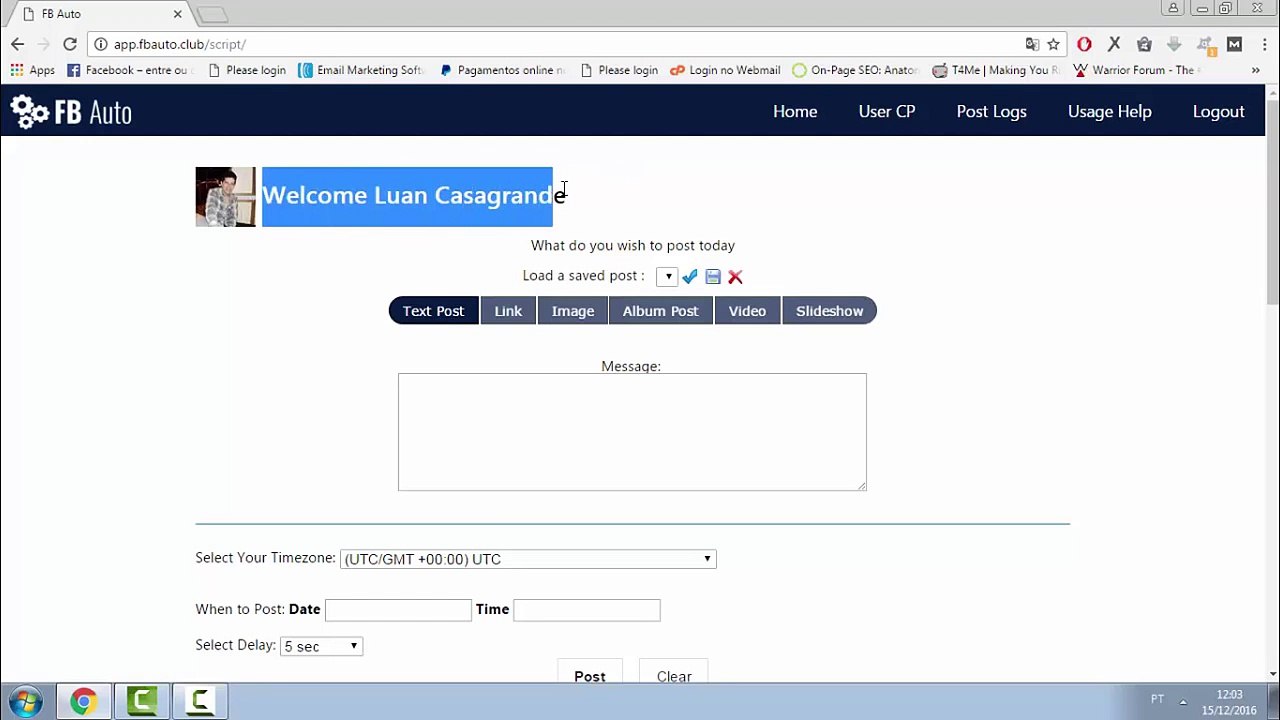Click the M extension icon in toolbar
Image resolution: width=1280 pixels, height=720 pixels.
tap(1234, 44)
